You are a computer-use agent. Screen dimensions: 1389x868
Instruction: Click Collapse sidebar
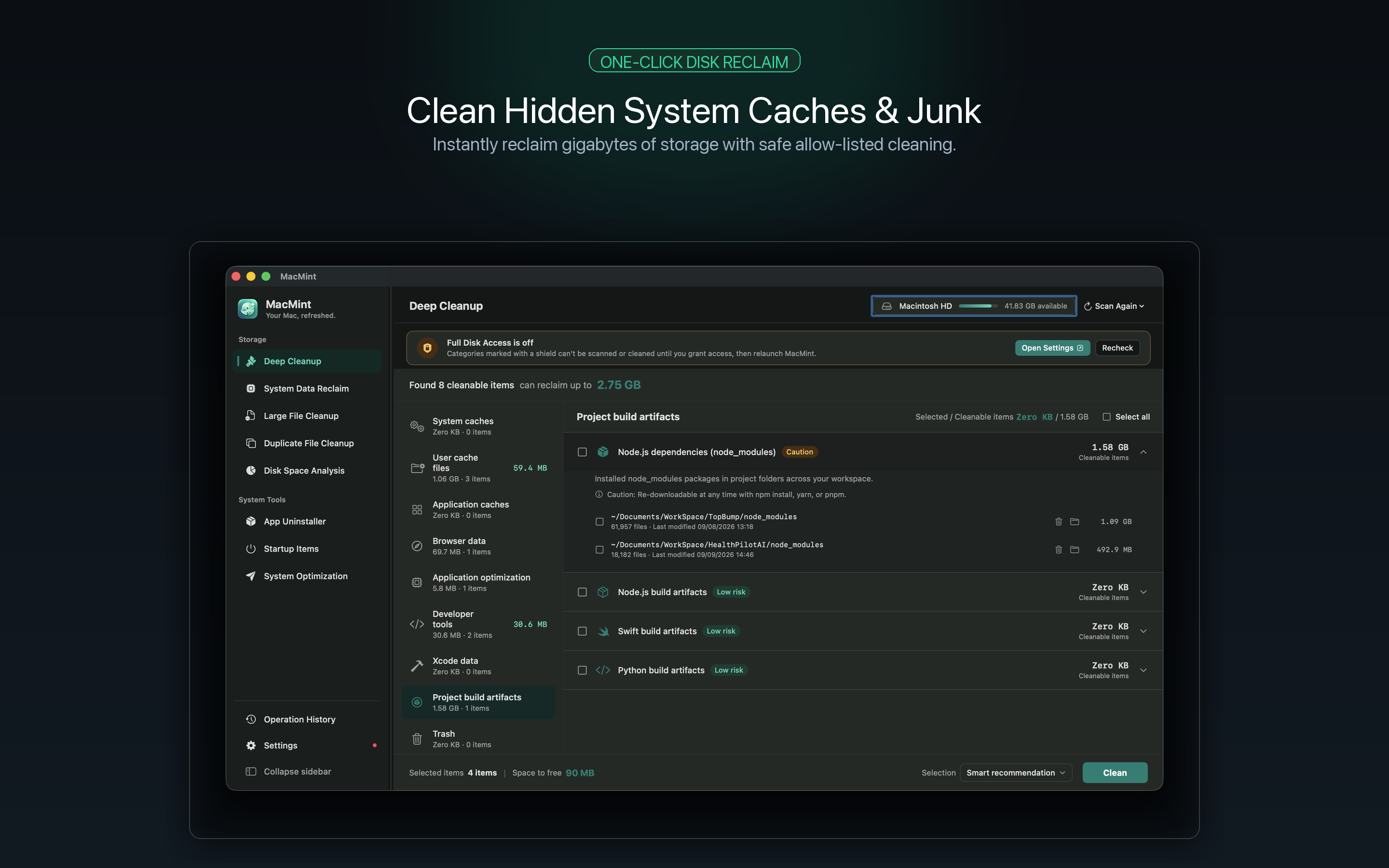[x=307, y=772]
